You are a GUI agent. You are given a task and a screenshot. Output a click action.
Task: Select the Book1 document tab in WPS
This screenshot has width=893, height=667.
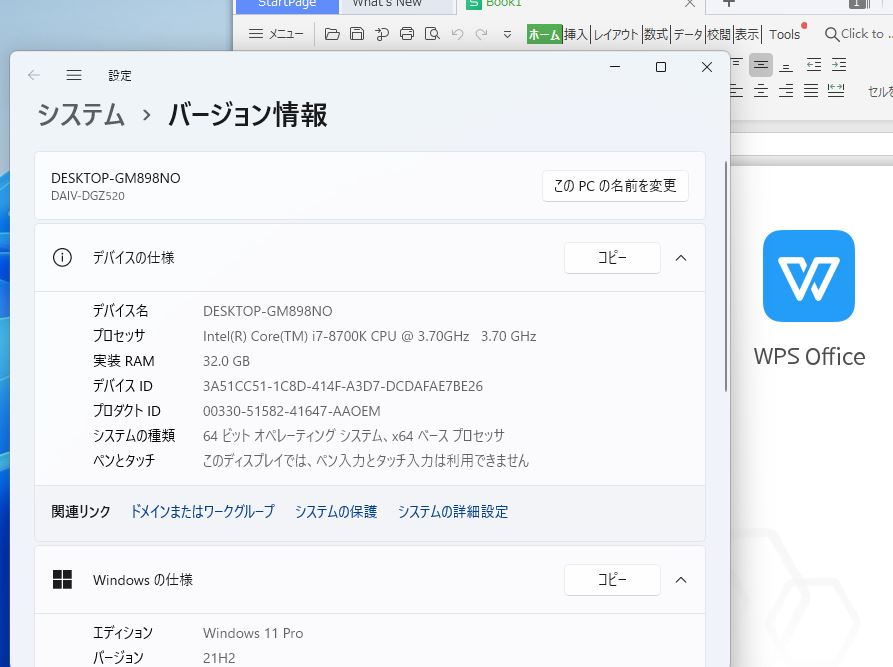coord(580,5)
